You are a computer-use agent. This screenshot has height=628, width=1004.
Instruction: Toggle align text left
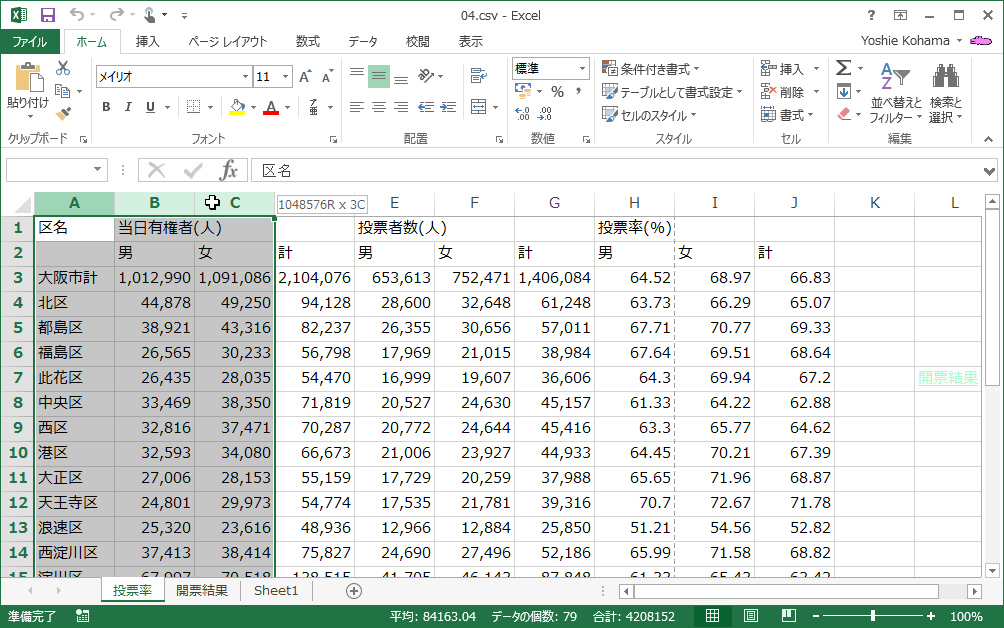[357, 107]
